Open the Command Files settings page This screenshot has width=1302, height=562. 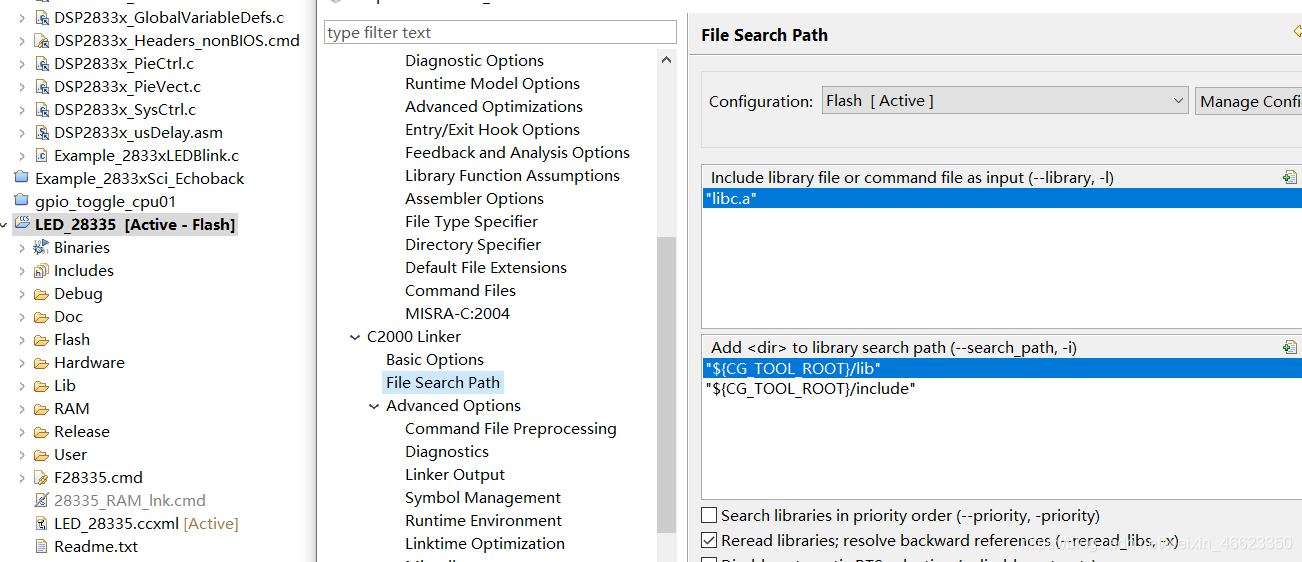tap(460, 290)
